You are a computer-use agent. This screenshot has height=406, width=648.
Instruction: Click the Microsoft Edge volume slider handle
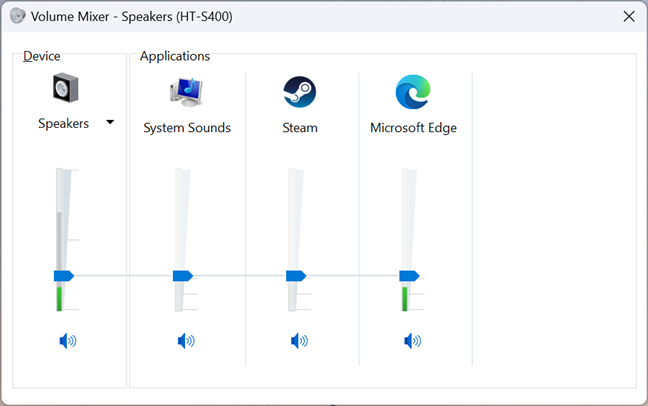pos(408,275)
